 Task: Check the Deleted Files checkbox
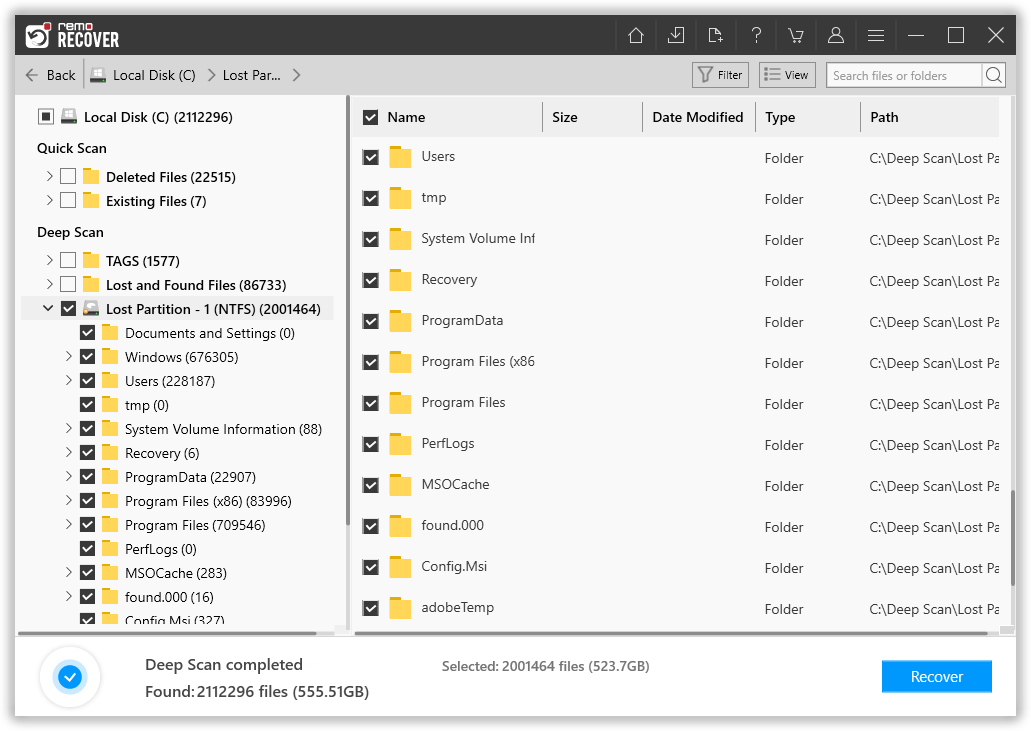(x=68, y=176)
